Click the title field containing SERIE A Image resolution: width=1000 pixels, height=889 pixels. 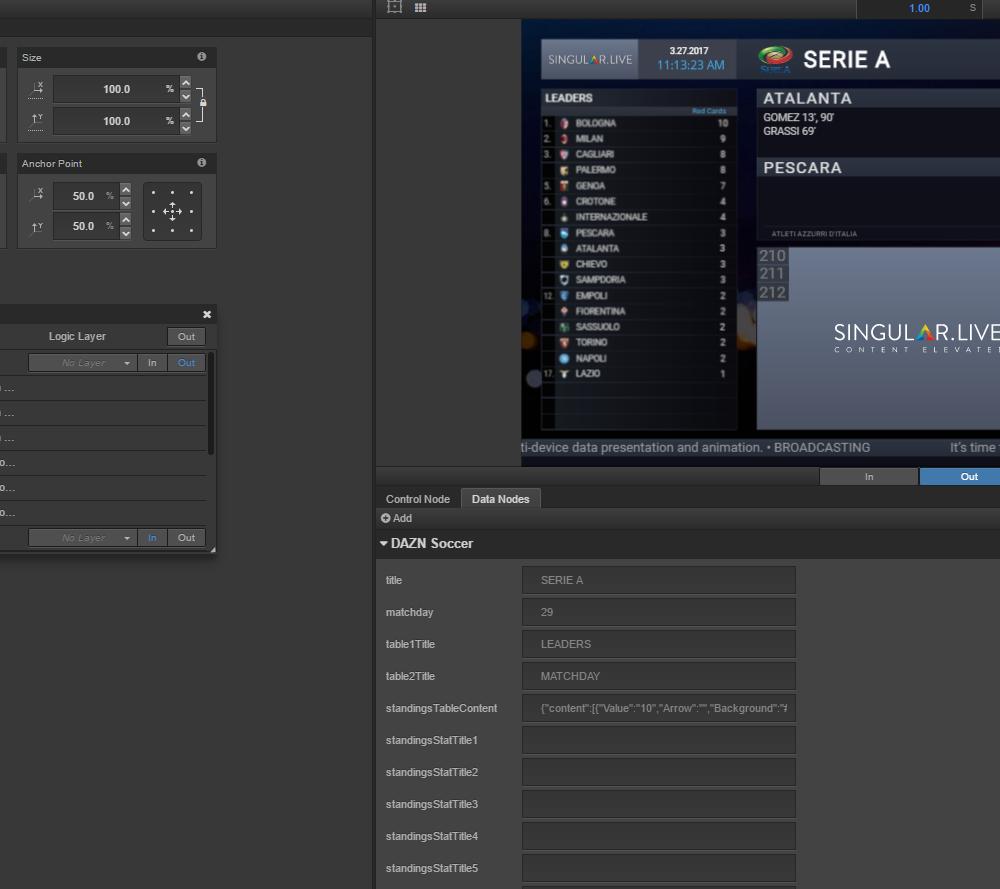click(x=659, y=580)
